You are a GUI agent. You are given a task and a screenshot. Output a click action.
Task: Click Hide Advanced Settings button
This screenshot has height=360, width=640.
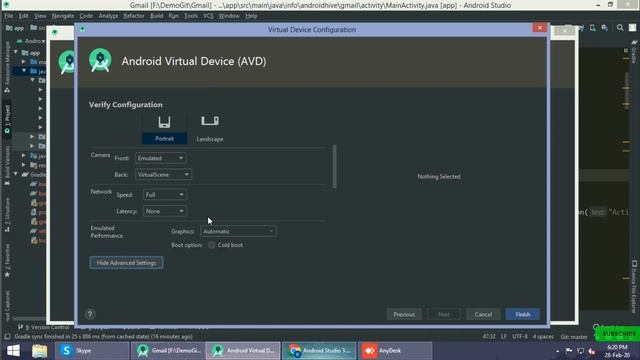[127, 263]
